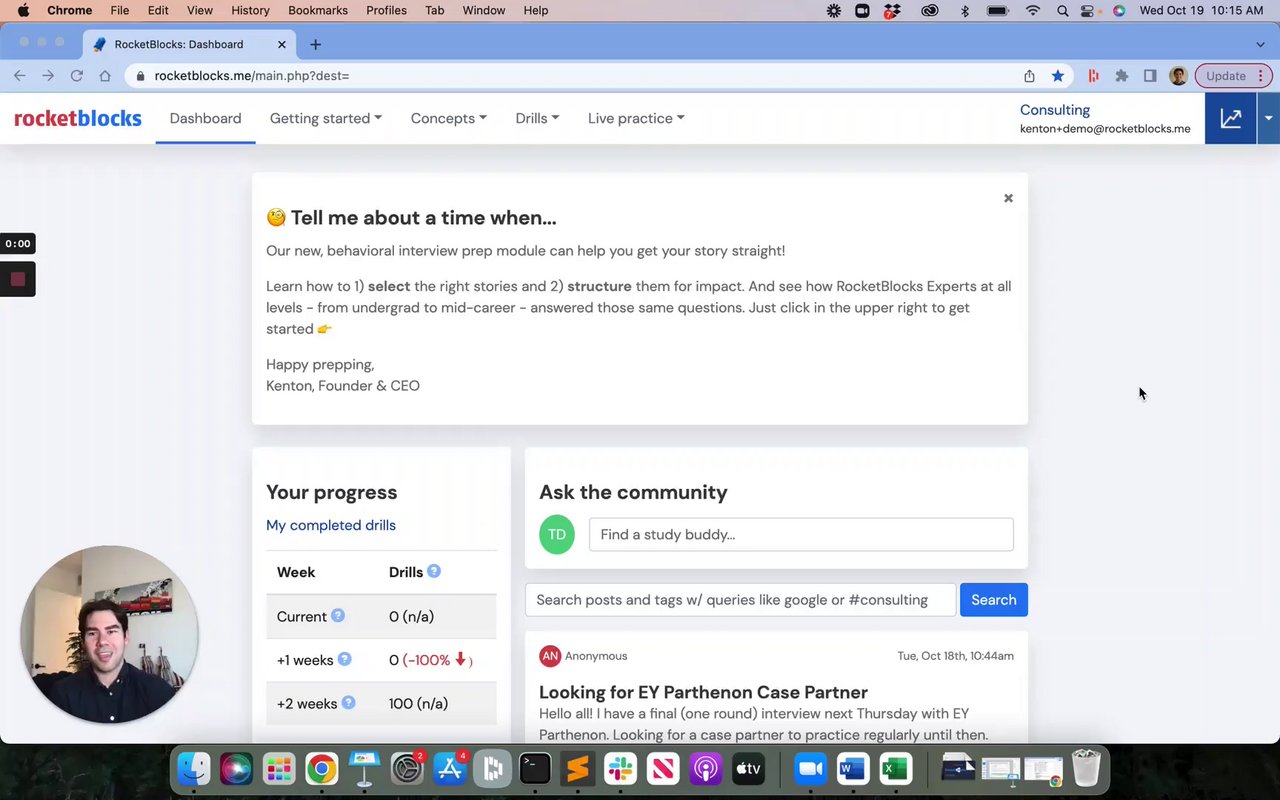Open the progress chart icon in header
This screenshot has height=800, width=1280.
pos(1230,118)
